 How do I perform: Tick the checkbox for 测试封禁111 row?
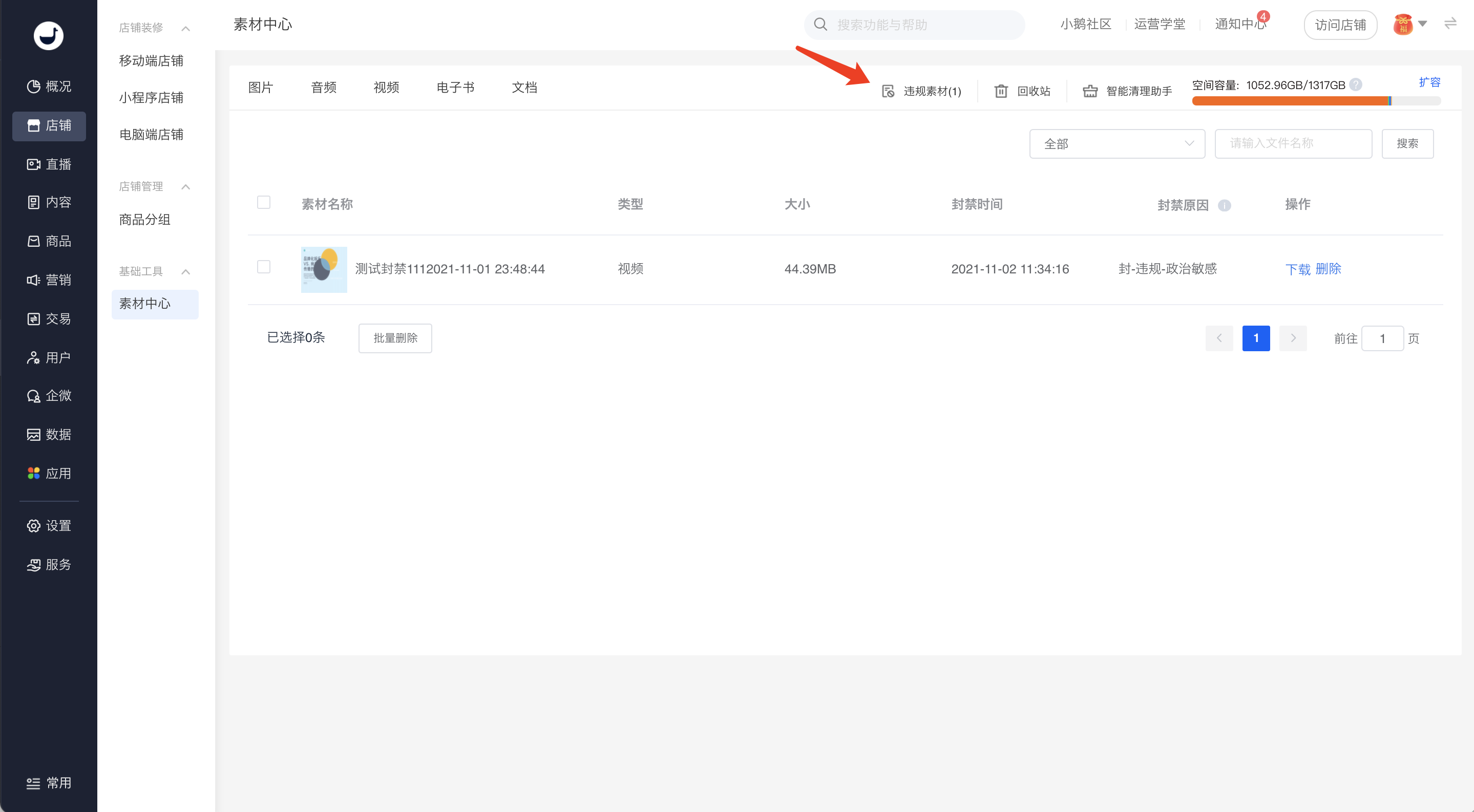[264, 267]
